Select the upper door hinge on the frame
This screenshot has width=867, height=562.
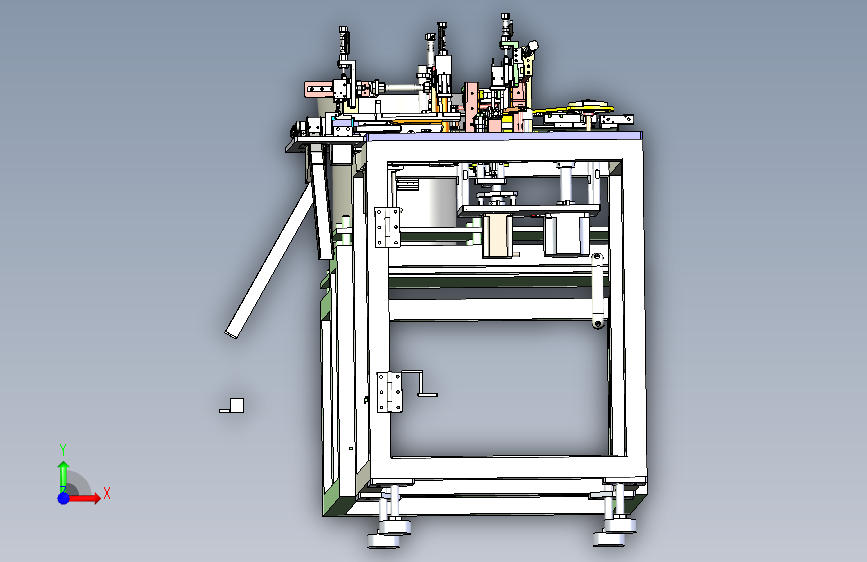[x=388, y=227]
